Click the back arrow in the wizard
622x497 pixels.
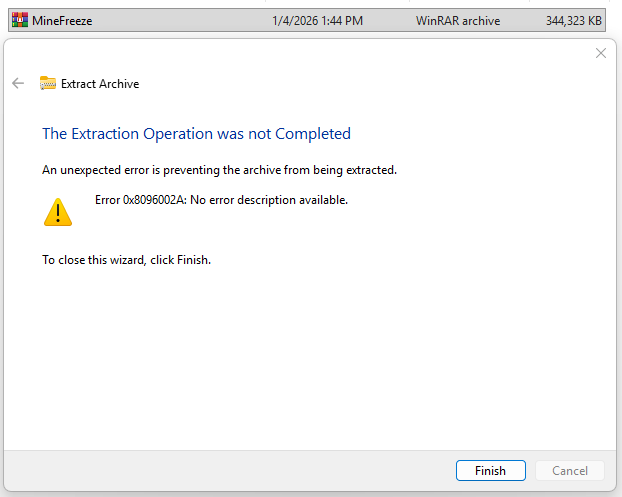click(18, 84)
